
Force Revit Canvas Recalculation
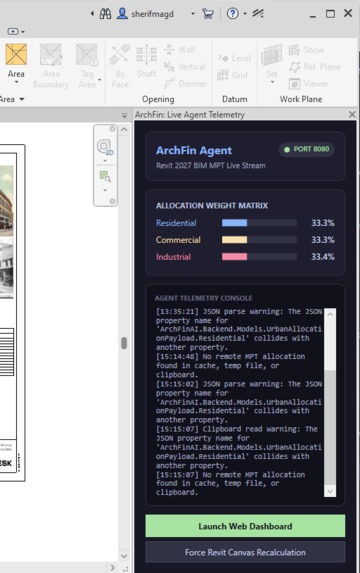(245, 552)
